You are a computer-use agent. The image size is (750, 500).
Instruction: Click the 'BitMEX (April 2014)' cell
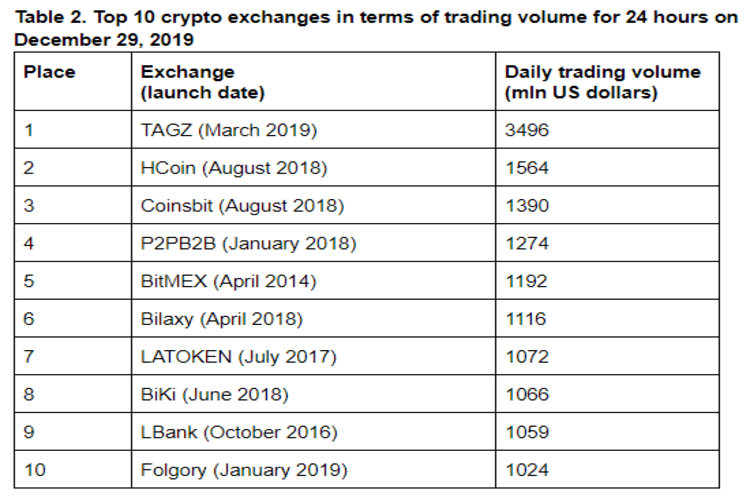click(228, 281)
